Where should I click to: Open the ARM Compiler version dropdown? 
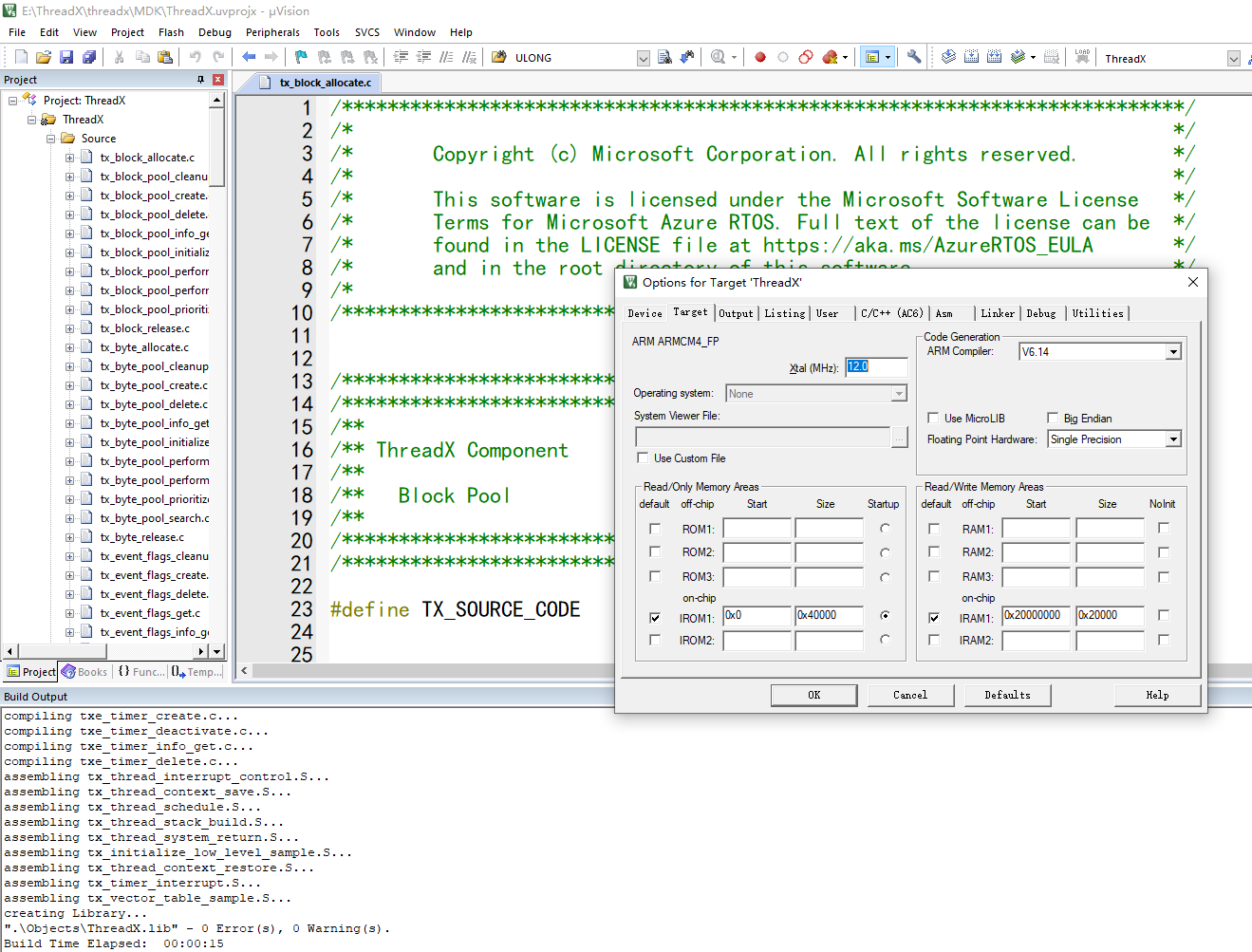1173,352
